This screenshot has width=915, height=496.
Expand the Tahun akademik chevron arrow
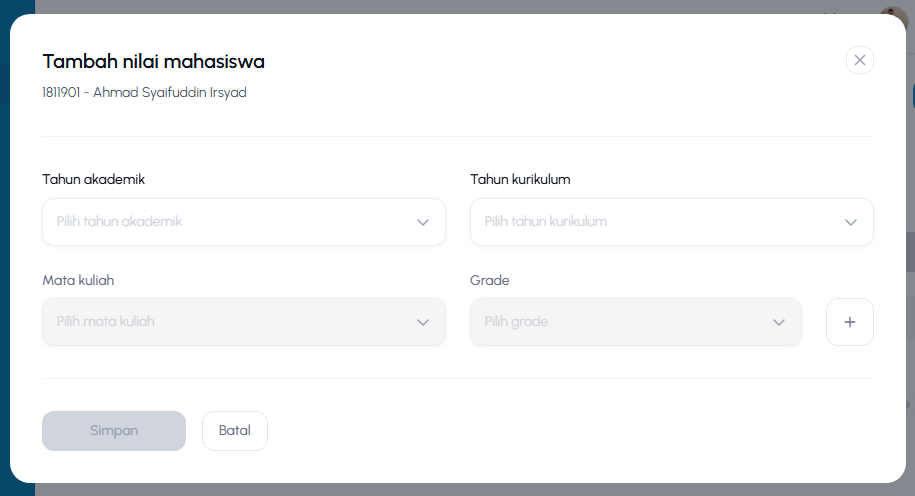[x=423, y=222]
